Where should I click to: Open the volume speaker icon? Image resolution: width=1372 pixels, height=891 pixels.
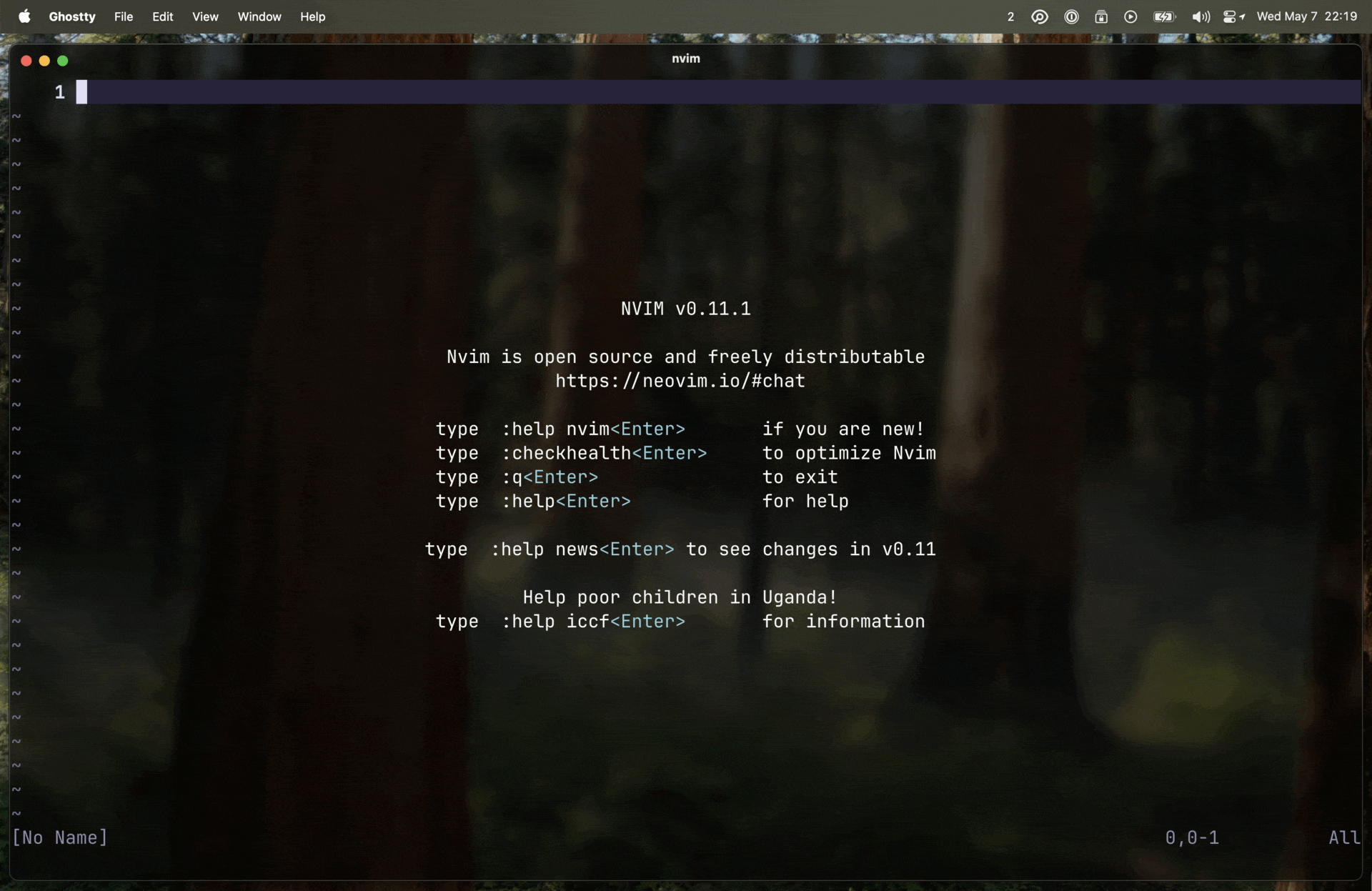click(1200, 16)
